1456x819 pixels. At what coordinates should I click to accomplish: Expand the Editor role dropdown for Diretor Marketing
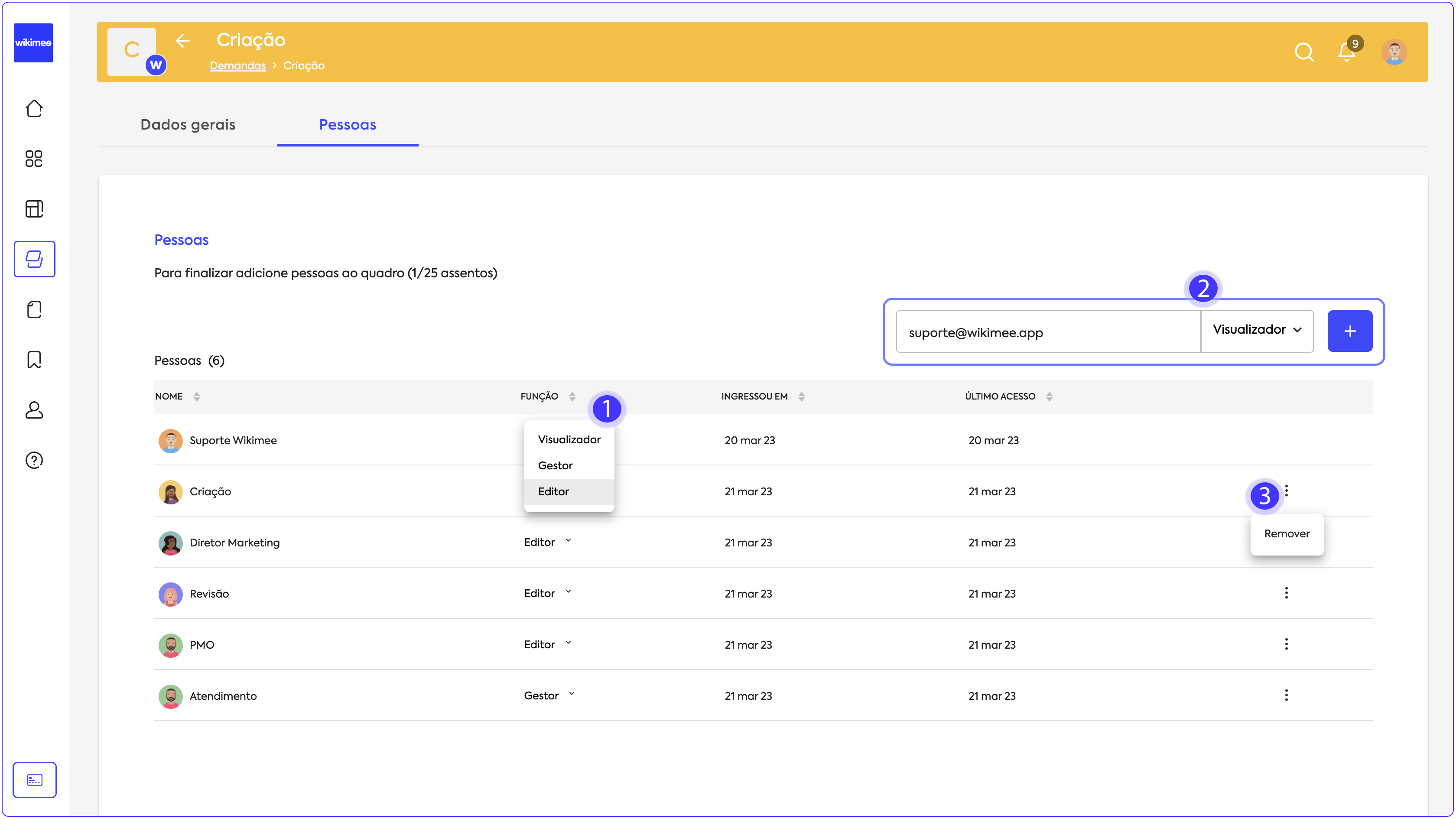[547, 542]
